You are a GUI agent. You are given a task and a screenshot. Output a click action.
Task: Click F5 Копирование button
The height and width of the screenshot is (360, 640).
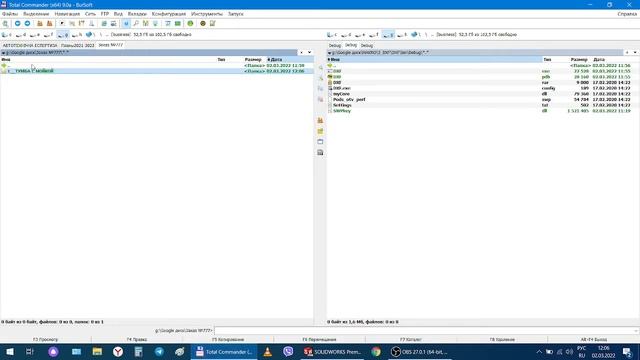(228, 340)
